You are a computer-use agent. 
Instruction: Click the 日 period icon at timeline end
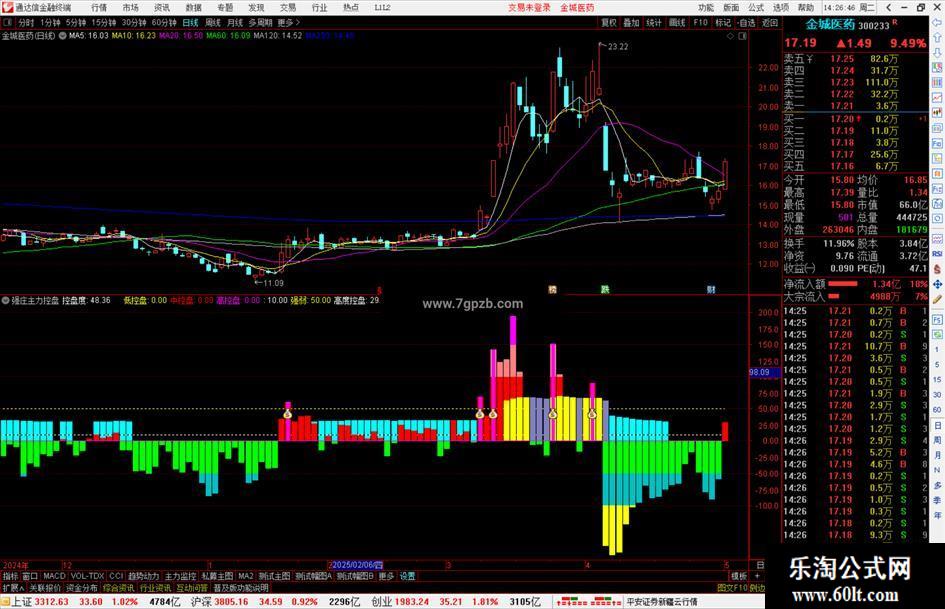760,565
